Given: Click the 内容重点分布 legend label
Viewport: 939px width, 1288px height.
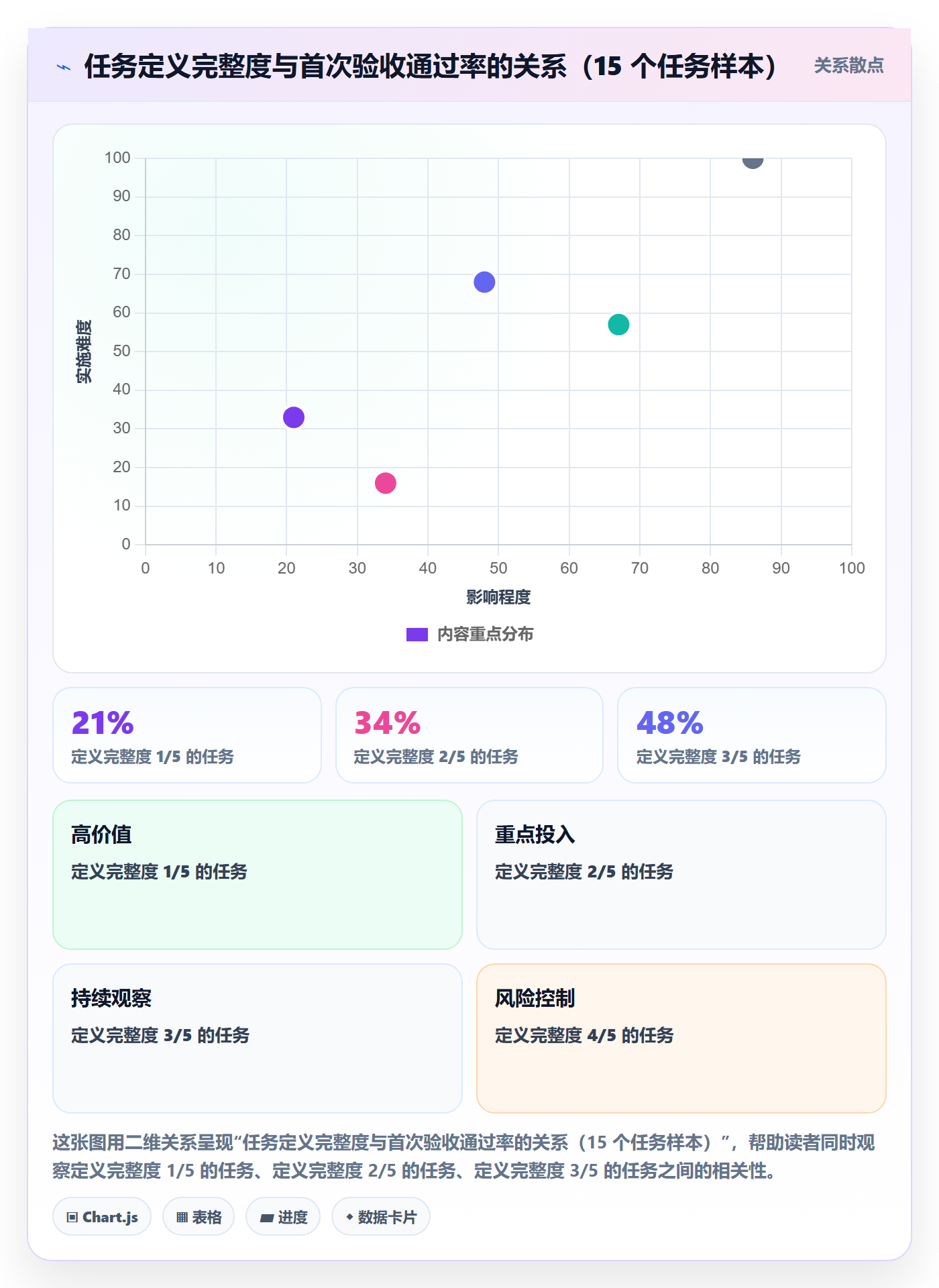Looking at the screenshot, I should click(x=485, y=635).
